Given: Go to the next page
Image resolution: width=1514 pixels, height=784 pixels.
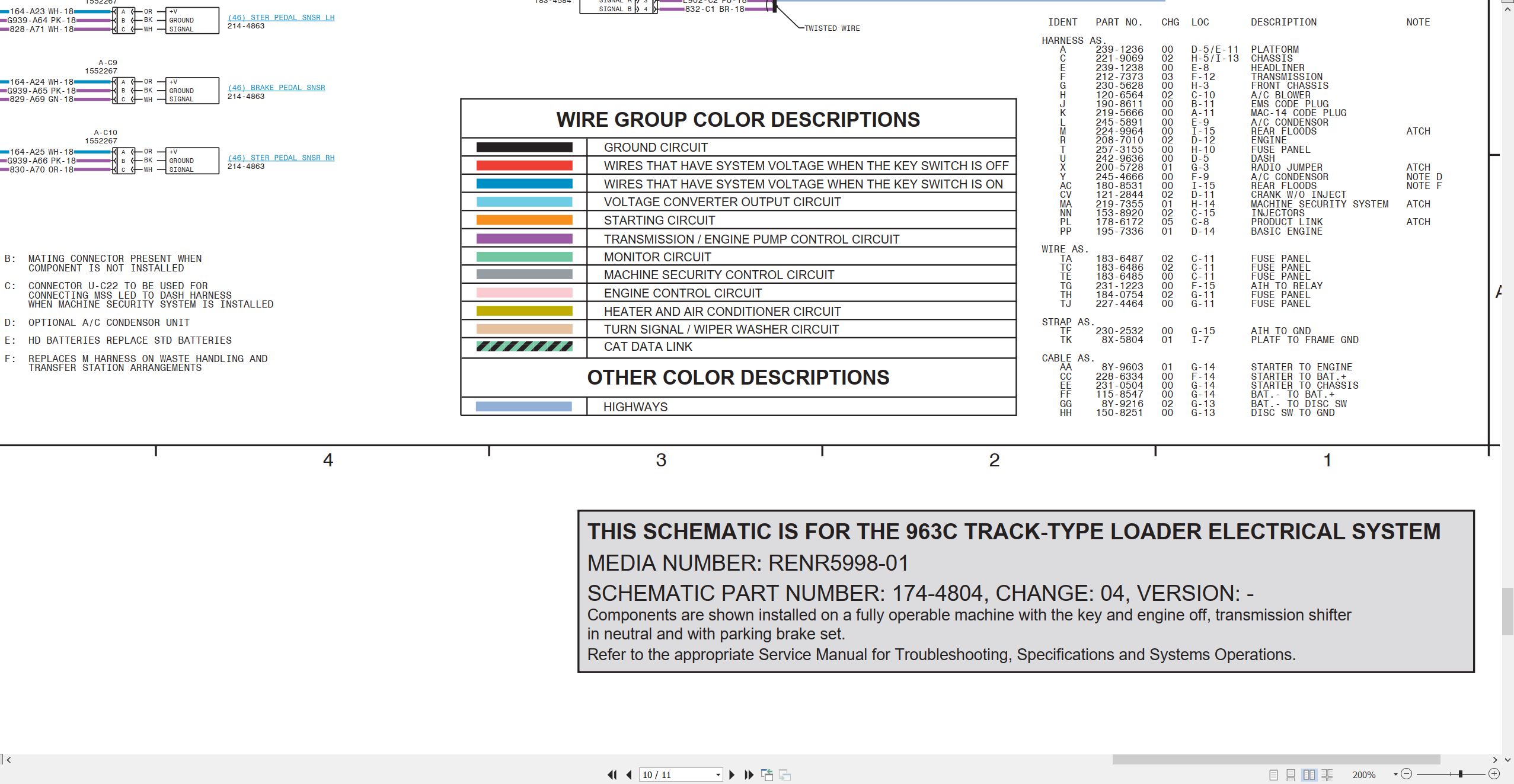Looking at the screenshot, I should [732, 775].
